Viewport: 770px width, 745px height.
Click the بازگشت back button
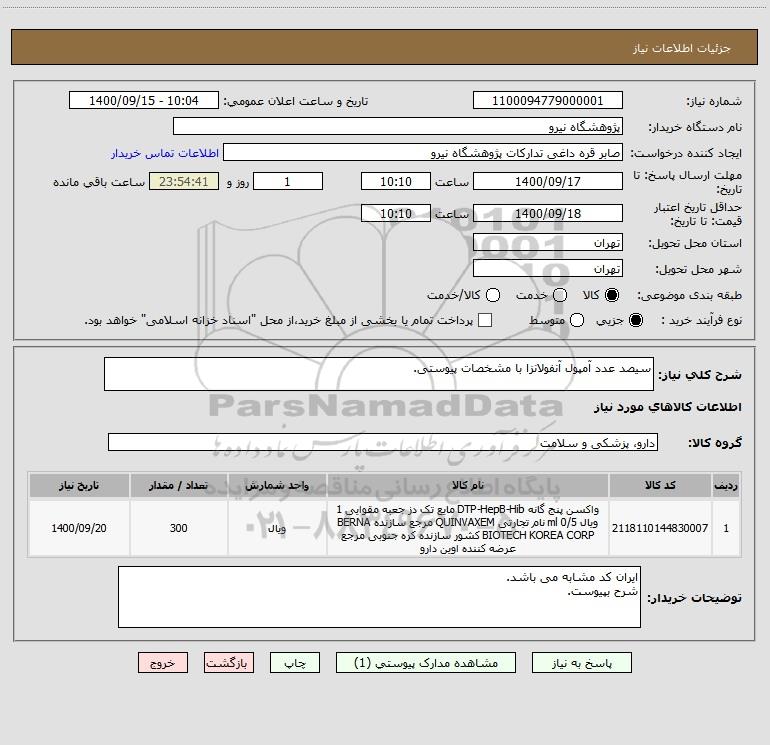pyautogui.click(x=229, y=663)
